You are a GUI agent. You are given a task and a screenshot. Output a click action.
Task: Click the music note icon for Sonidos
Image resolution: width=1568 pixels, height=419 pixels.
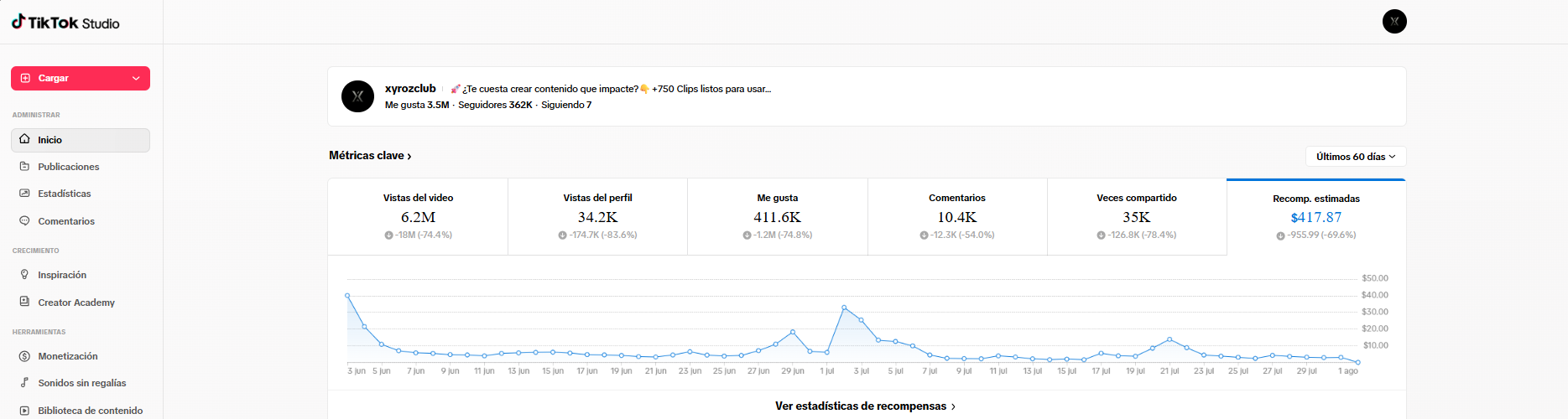click(x=24, y=383)
